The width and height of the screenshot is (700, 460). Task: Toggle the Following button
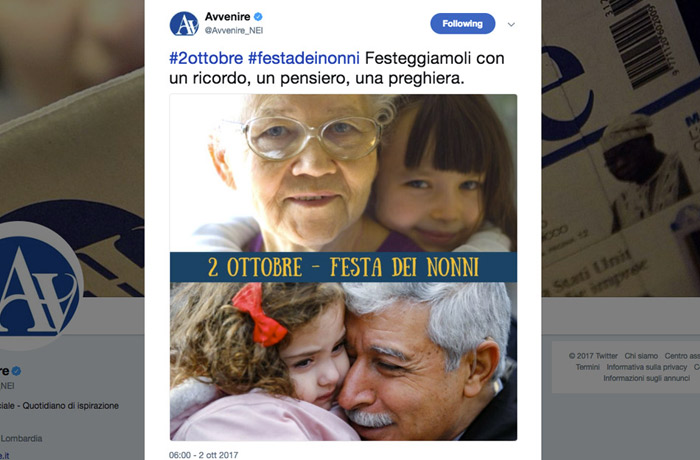[462, 24]
